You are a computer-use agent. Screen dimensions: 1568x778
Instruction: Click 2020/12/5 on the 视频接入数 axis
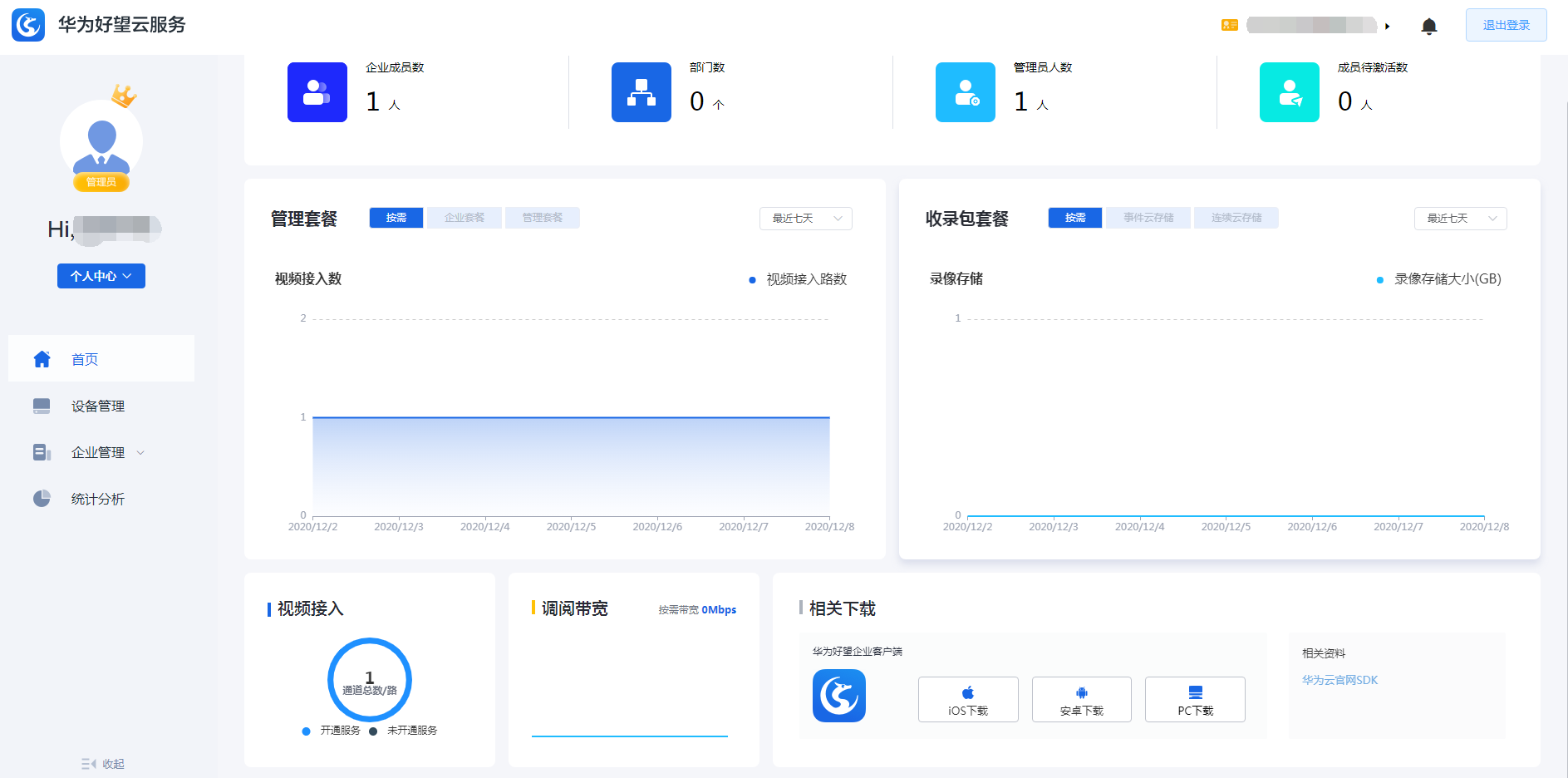pyautogui.click(x=571, y=527)
